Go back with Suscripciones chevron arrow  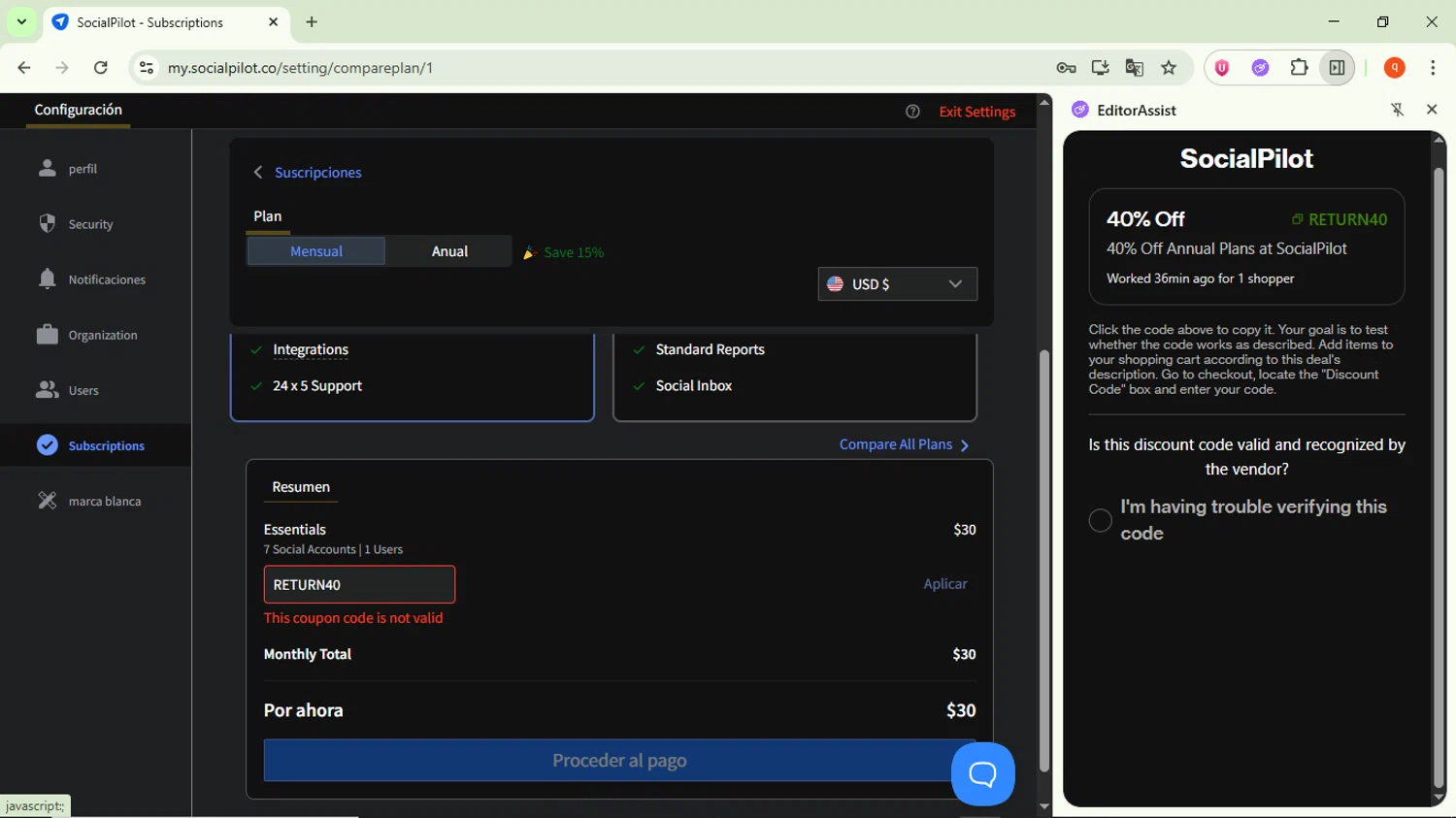coord(258,172)
